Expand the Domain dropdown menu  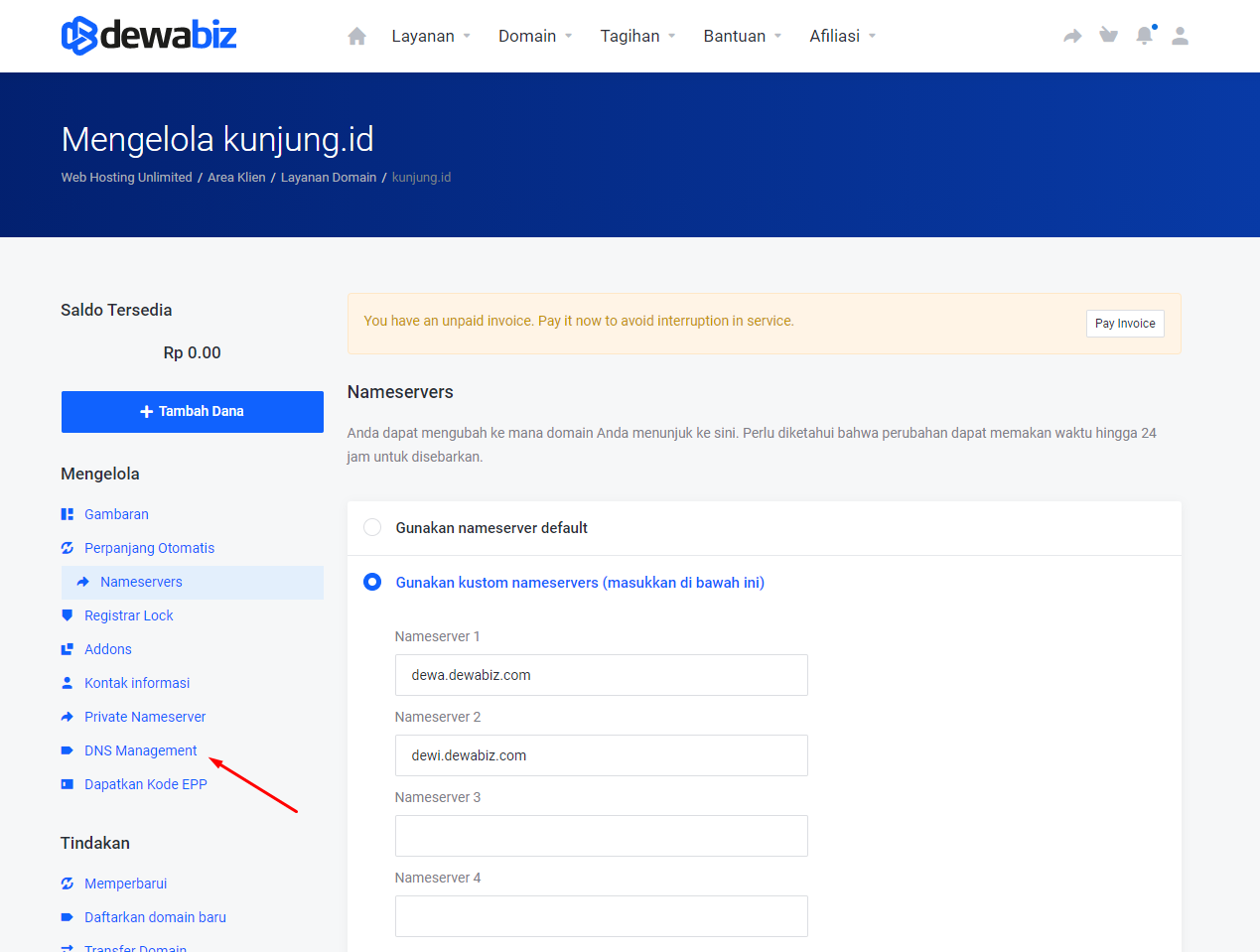pos(535,37)
